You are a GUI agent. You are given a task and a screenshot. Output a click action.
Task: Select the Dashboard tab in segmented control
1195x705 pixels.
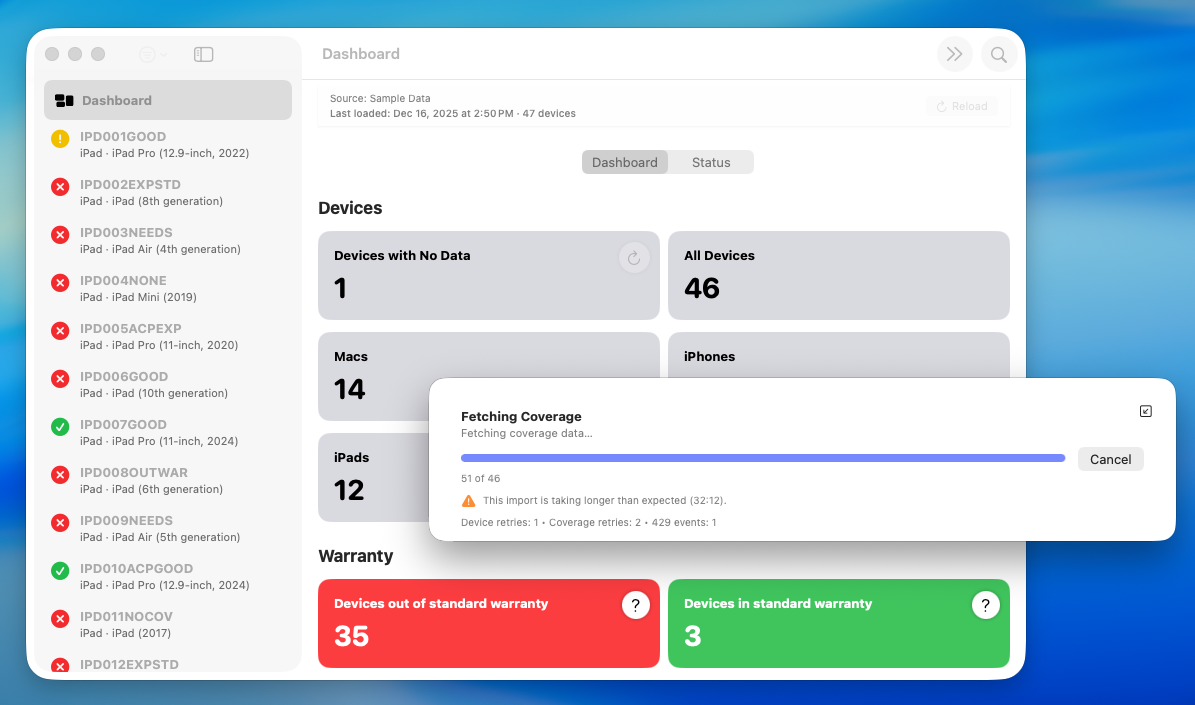624,161
